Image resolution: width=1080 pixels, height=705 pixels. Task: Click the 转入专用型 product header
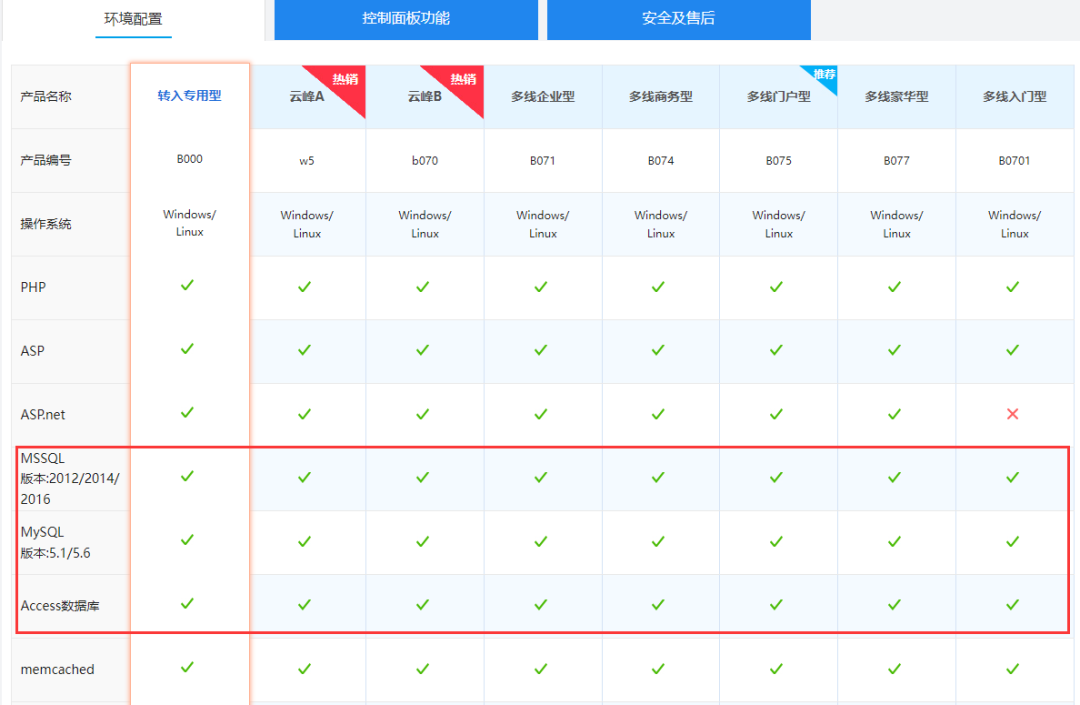pyautogui.click(x=189, y=96)
